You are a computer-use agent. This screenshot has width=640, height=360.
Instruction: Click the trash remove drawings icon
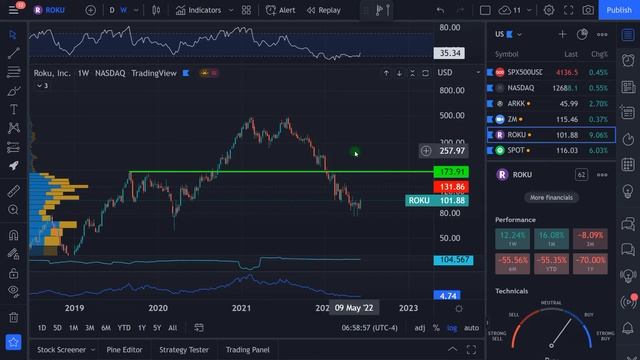tap(13, 317)
